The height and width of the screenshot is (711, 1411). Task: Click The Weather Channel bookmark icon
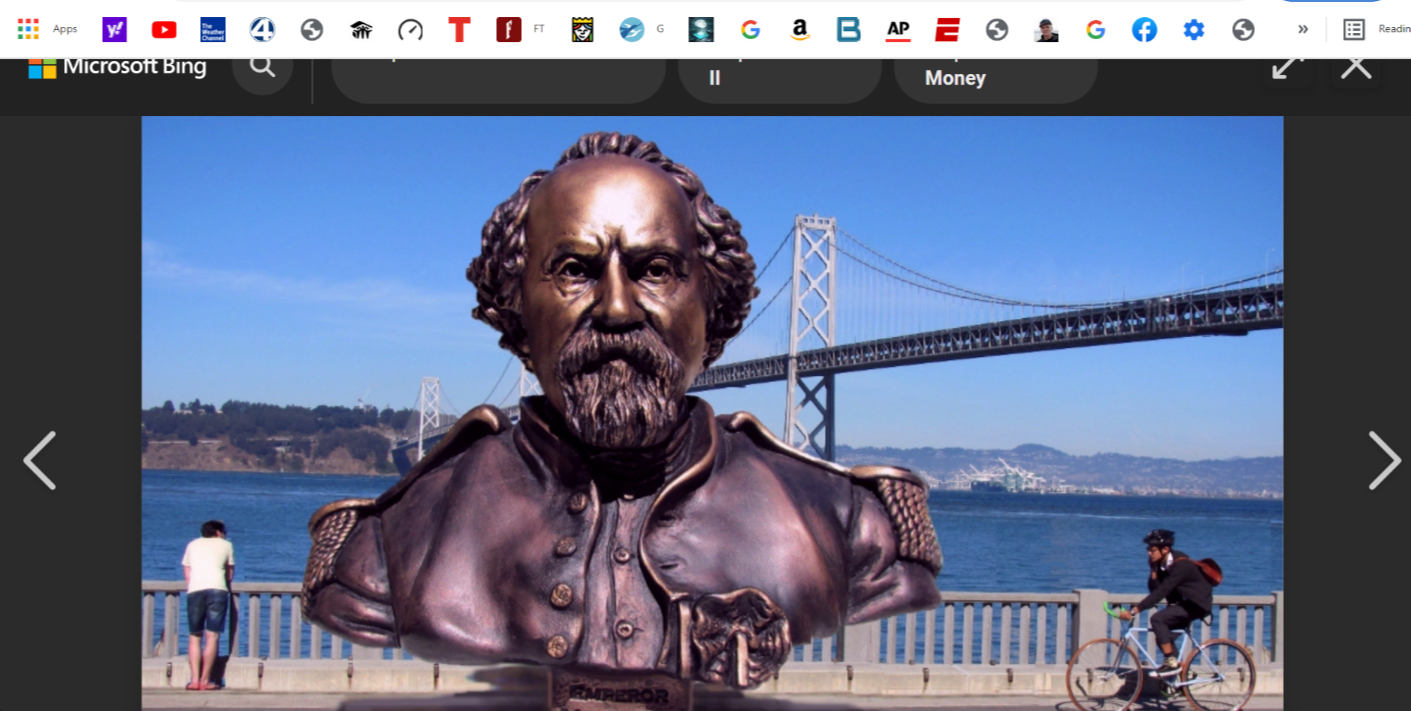pyautogui.click(x=213, y=30)
